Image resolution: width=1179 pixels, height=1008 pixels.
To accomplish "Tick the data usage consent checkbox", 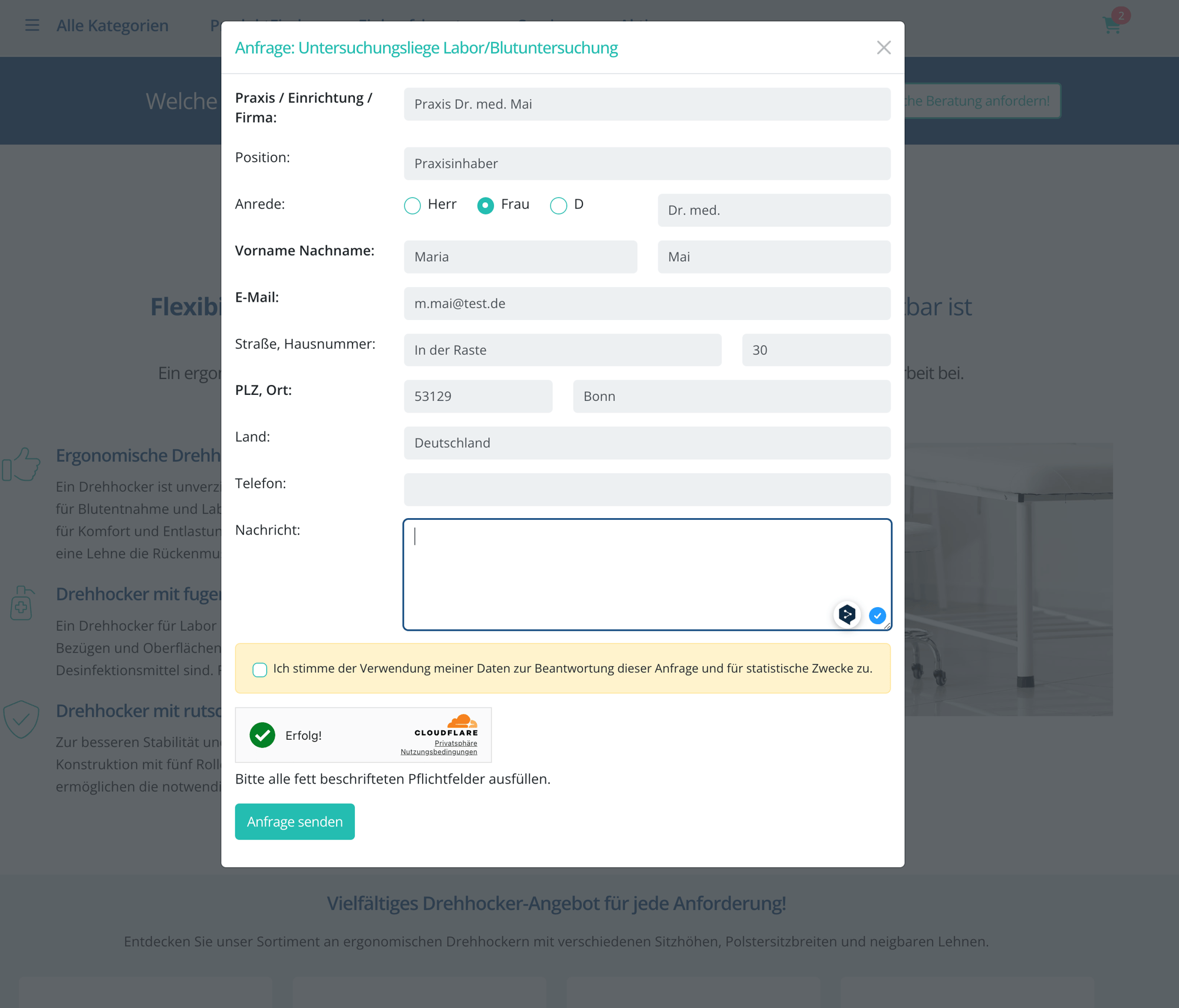I will (260, 670).
